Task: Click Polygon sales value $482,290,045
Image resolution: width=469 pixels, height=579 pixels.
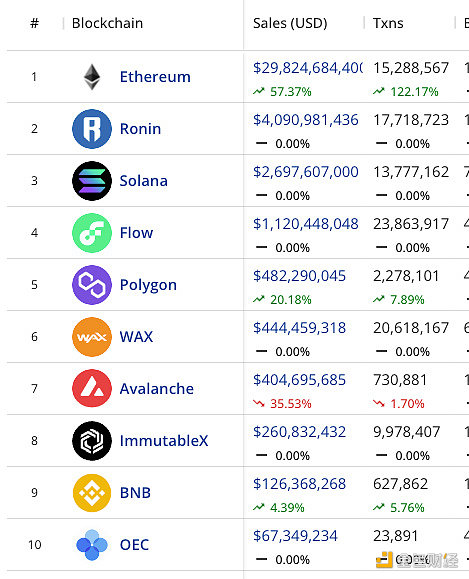Action: (x=299, y=276)
